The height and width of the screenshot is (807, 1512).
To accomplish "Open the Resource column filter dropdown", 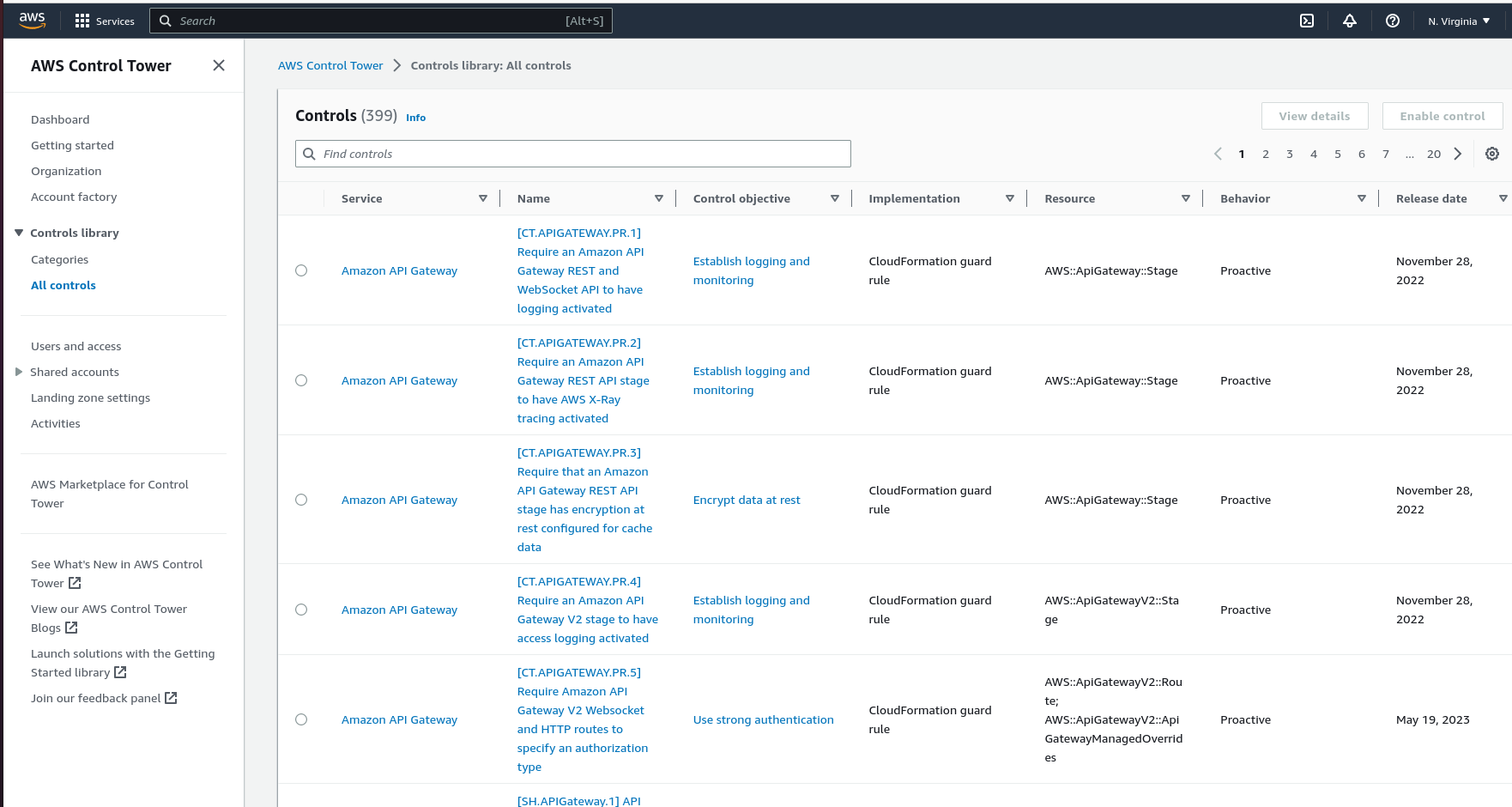I will point(1186,198).
